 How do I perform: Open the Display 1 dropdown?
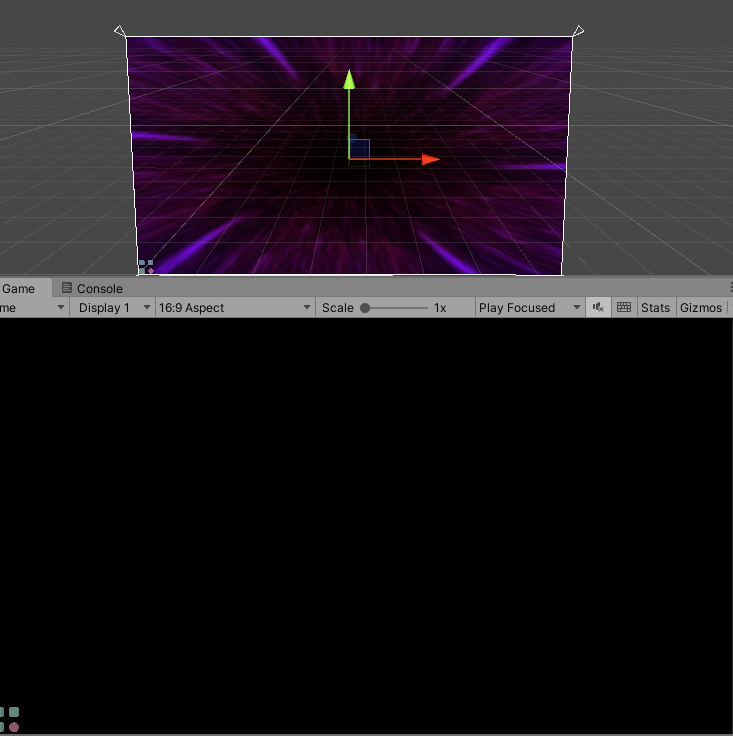[113, 308]
